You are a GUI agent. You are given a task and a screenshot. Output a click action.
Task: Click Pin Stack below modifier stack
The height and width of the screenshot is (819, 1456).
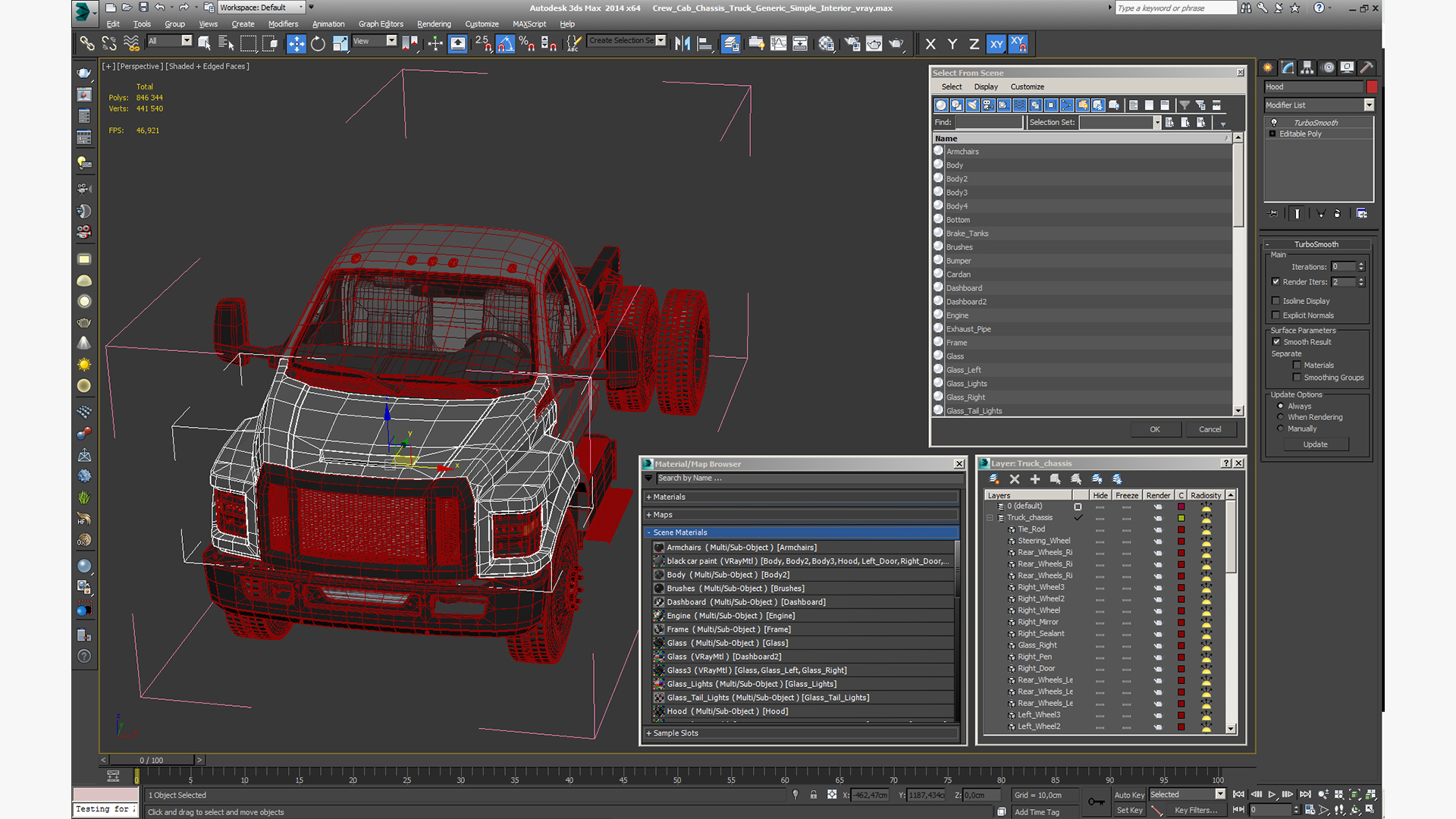[x=1273, y=214]
